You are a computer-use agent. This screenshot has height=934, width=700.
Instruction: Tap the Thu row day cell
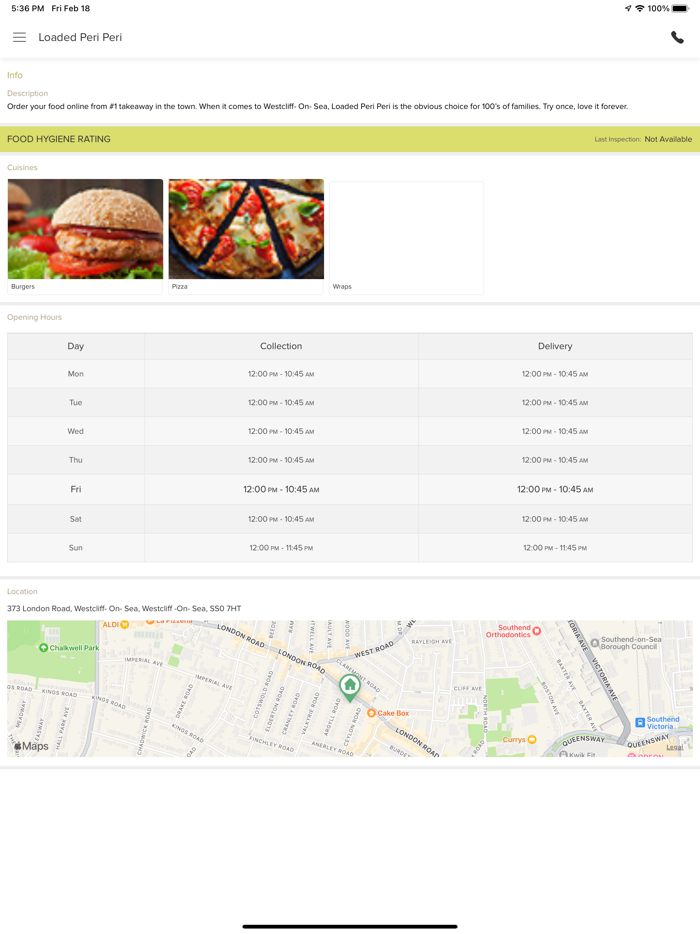[76, 460]
